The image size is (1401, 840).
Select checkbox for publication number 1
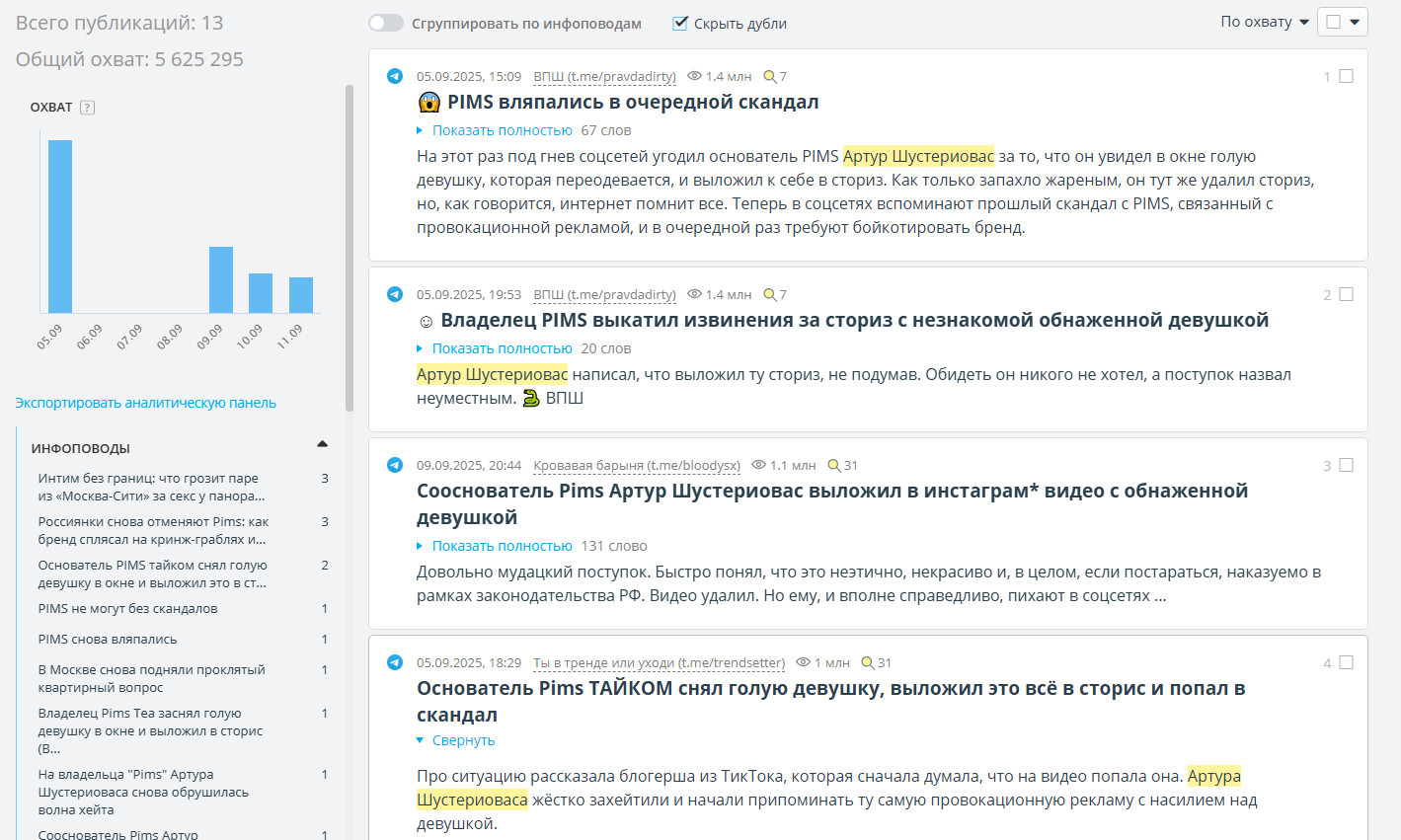click(1346, 76)
